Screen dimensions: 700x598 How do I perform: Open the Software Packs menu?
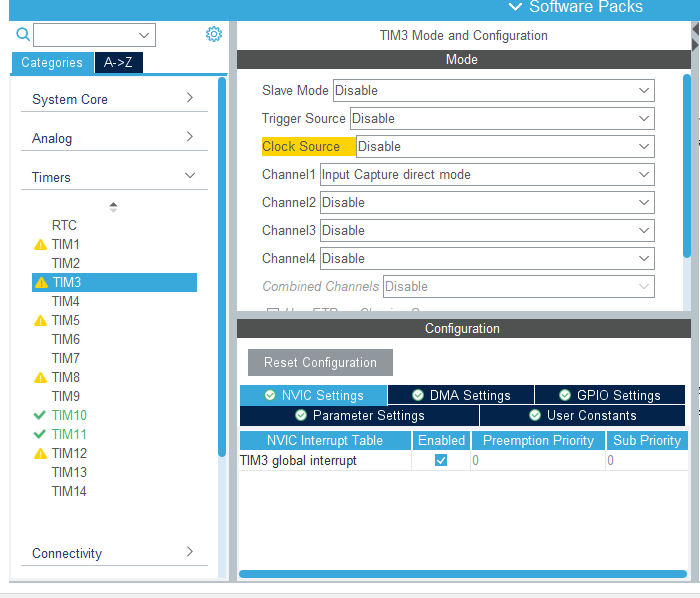tap(576, 7)
